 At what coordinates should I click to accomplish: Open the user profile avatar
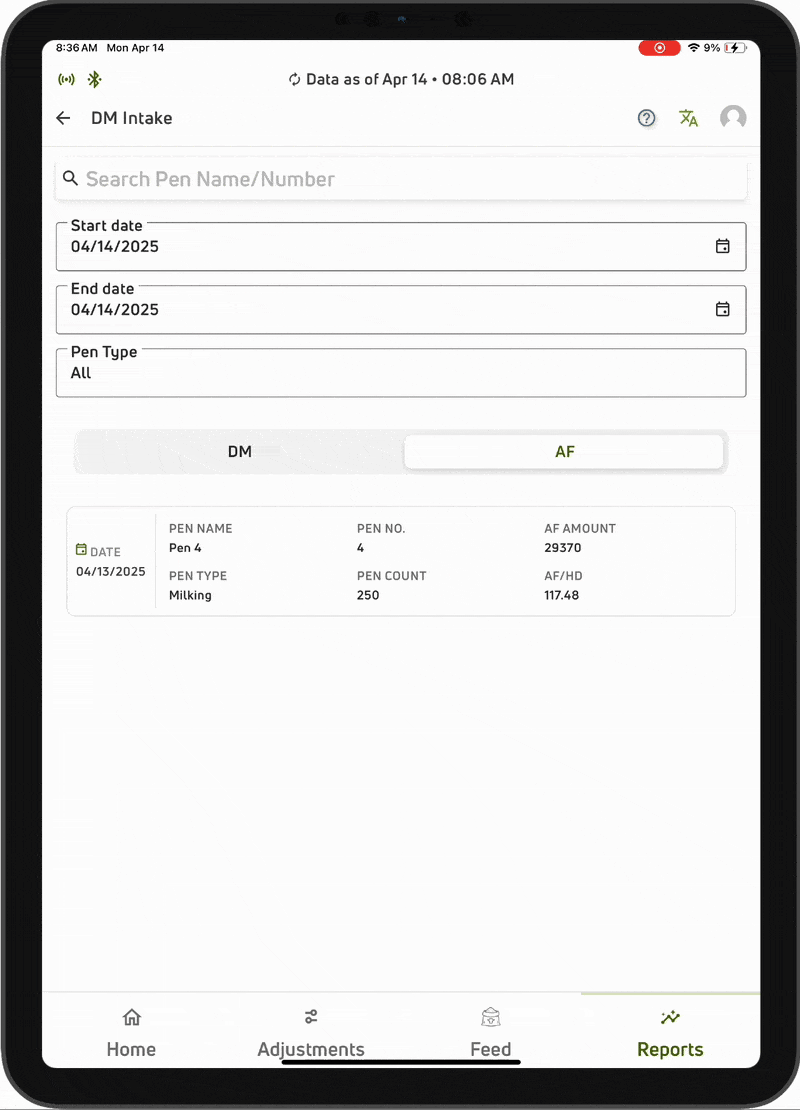(x=733, y=118)
